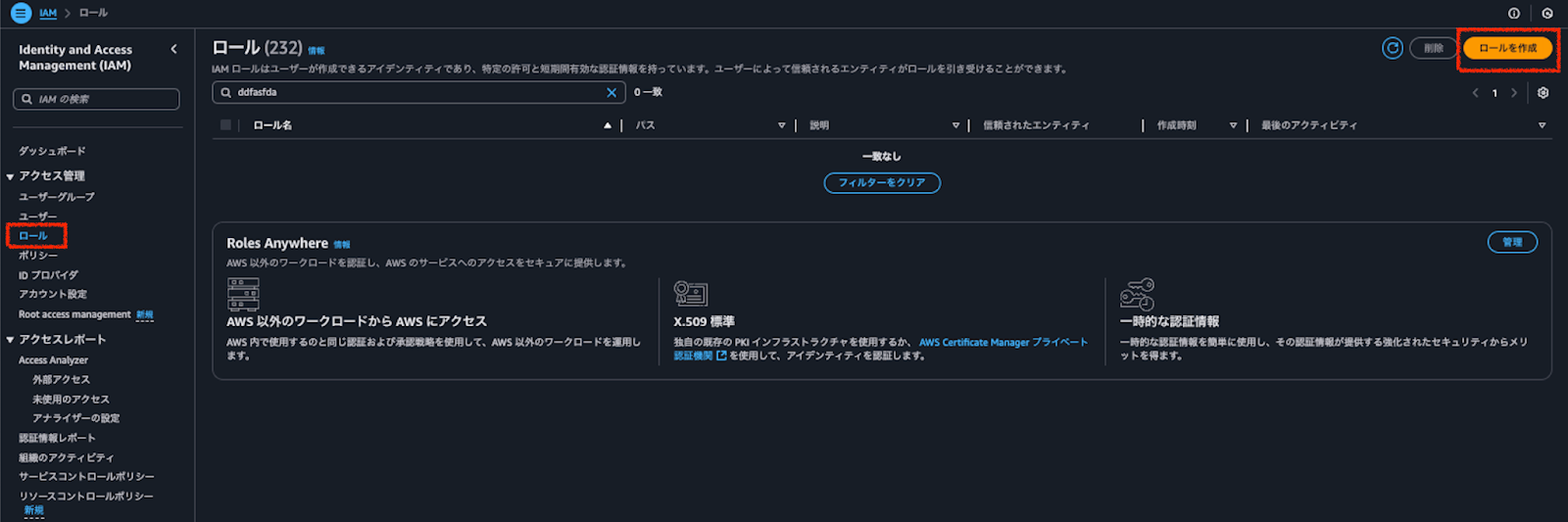Click the external link icon after 認証機関
Image resolution: width=1568 pixels, height=522 pixels.
click(x=722, y=356)
